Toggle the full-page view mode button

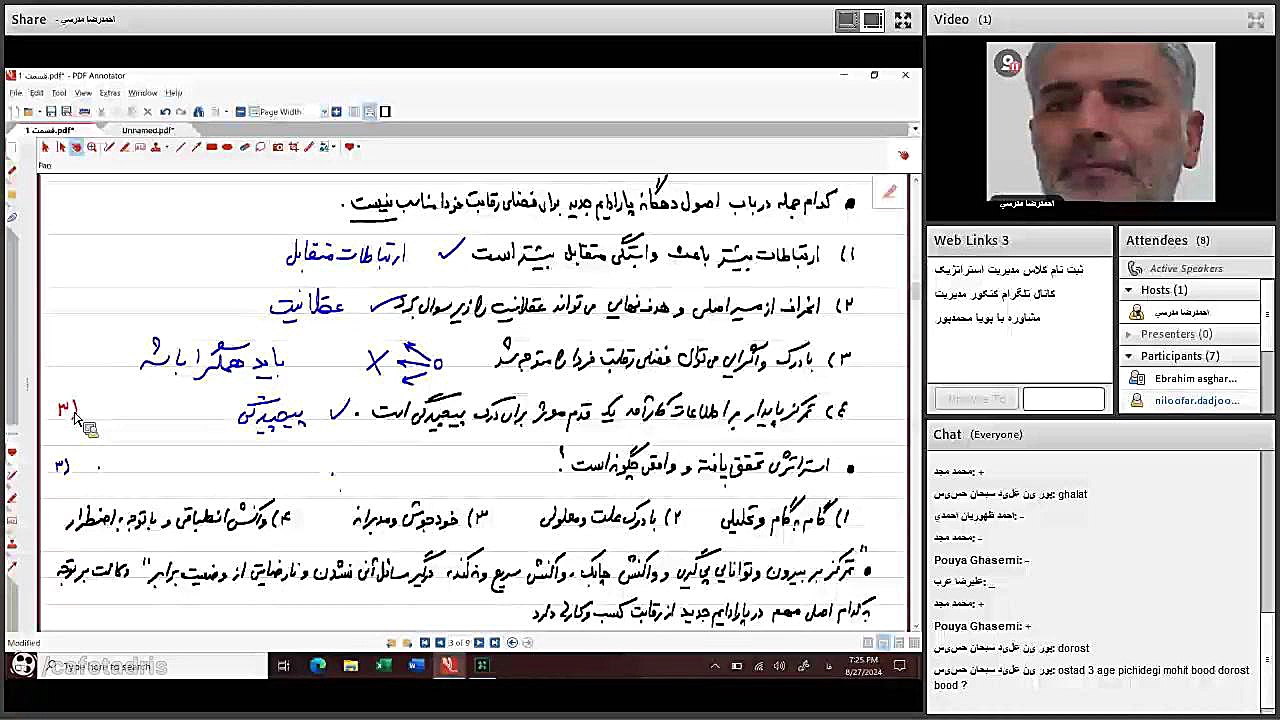click(385, 112)
